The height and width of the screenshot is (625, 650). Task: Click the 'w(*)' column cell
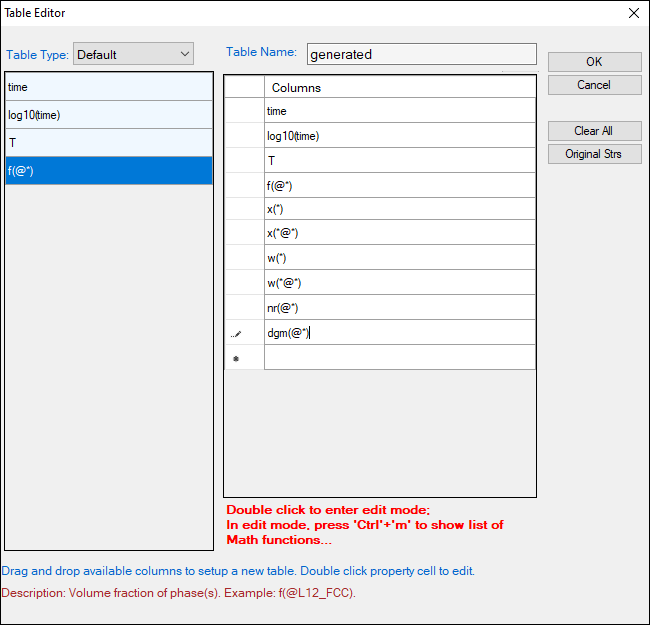tap(399, 258)
